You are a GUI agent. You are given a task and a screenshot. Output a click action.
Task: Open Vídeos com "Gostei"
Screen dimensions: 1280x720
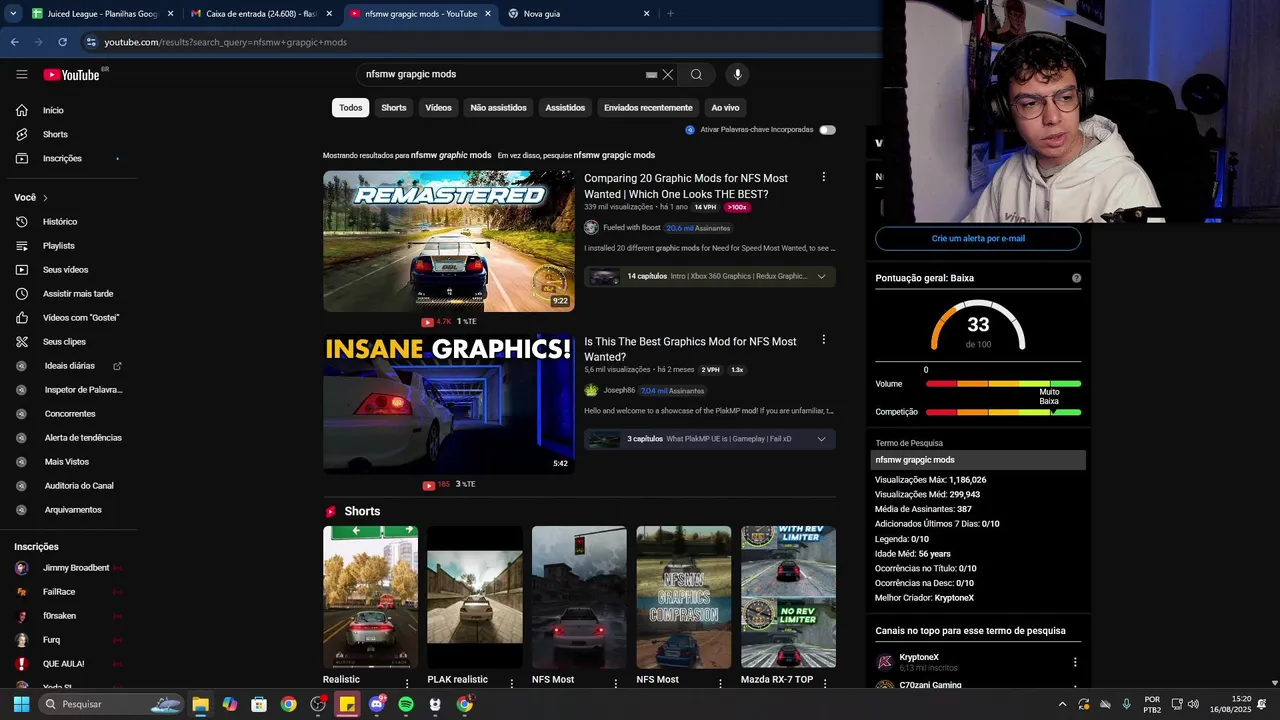pos(80,317)
